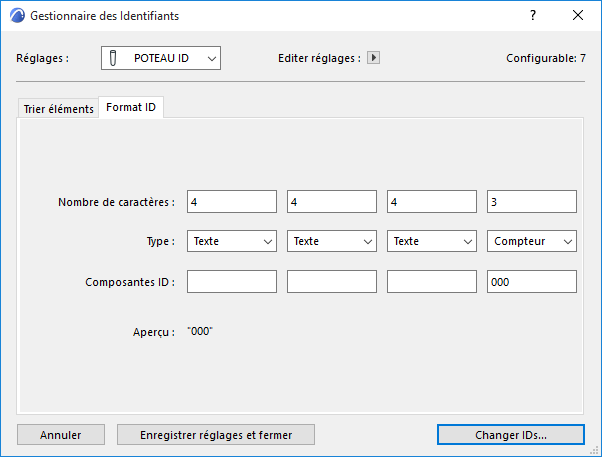This screenshot has height=457, width=602.
Task: Expand the third Type Texte dropdown
Action: [x=431, y=241]
